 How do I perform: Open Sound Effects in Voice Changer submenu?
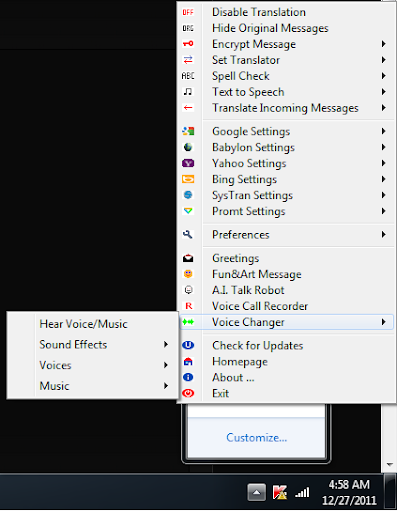[x=92, y=344]
